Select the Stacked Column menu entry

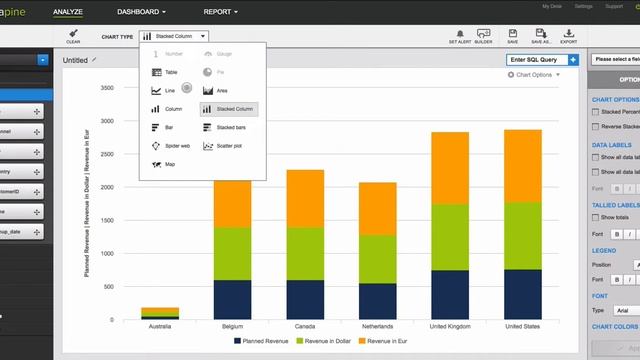click(x=229, y=109)
